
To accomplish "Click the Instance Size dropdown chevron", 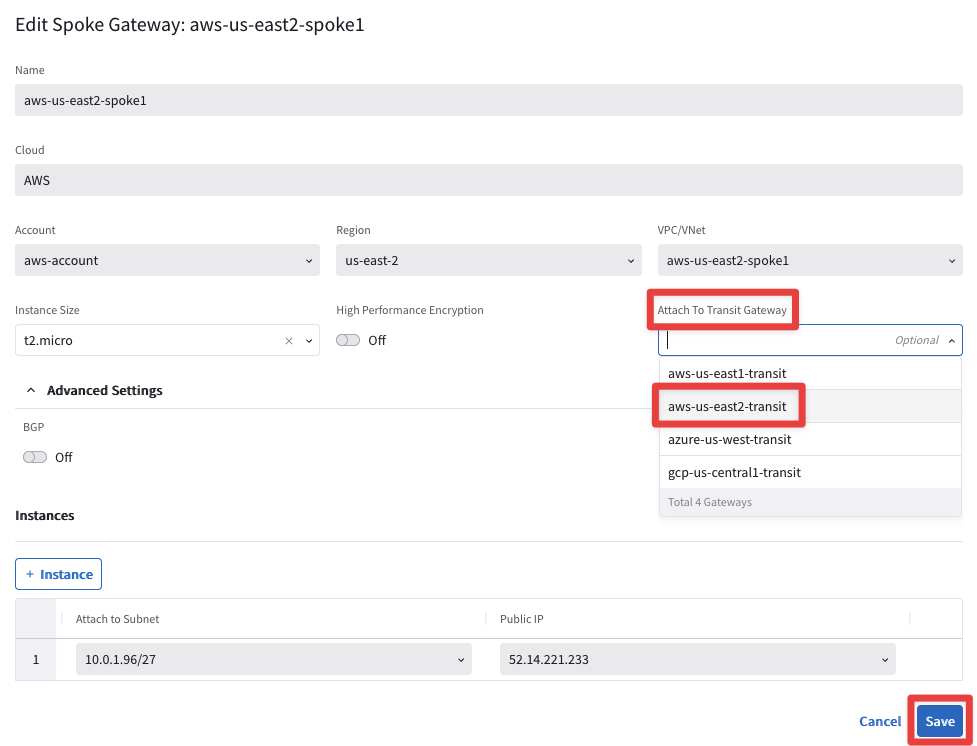I will (309, 341).
